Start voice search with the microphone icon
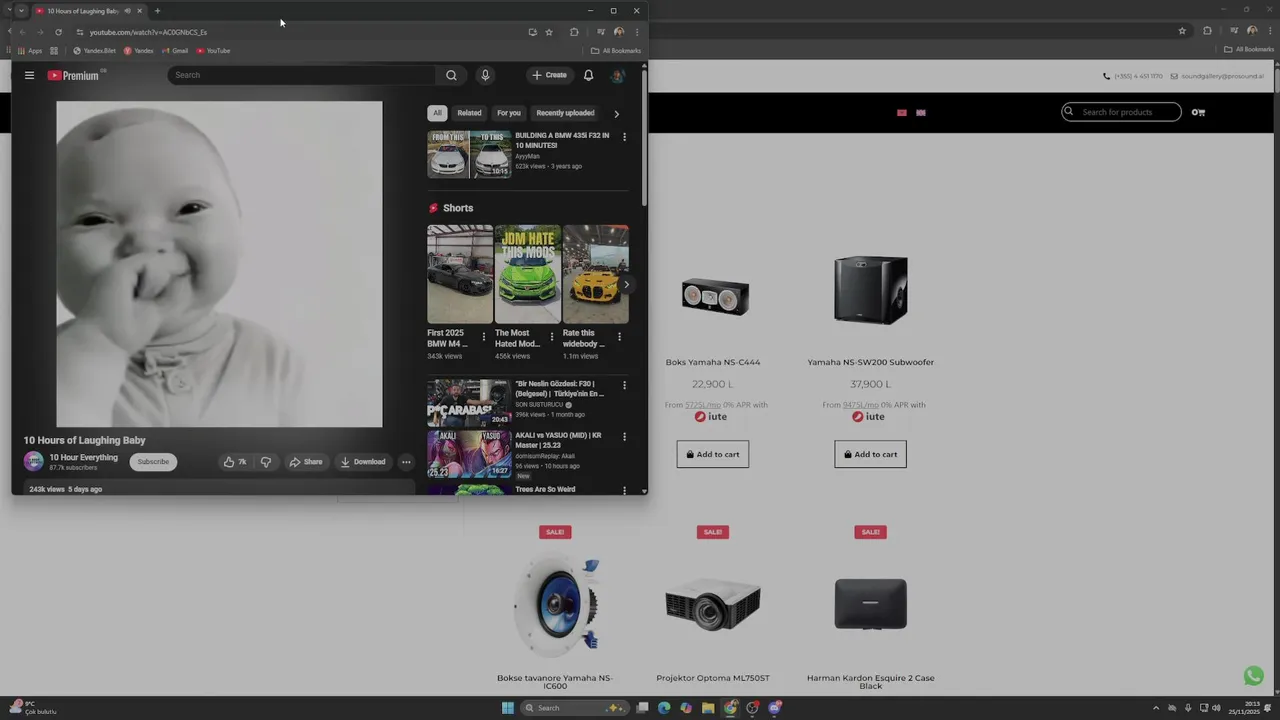1280x720 pixels. pos(485,75)
